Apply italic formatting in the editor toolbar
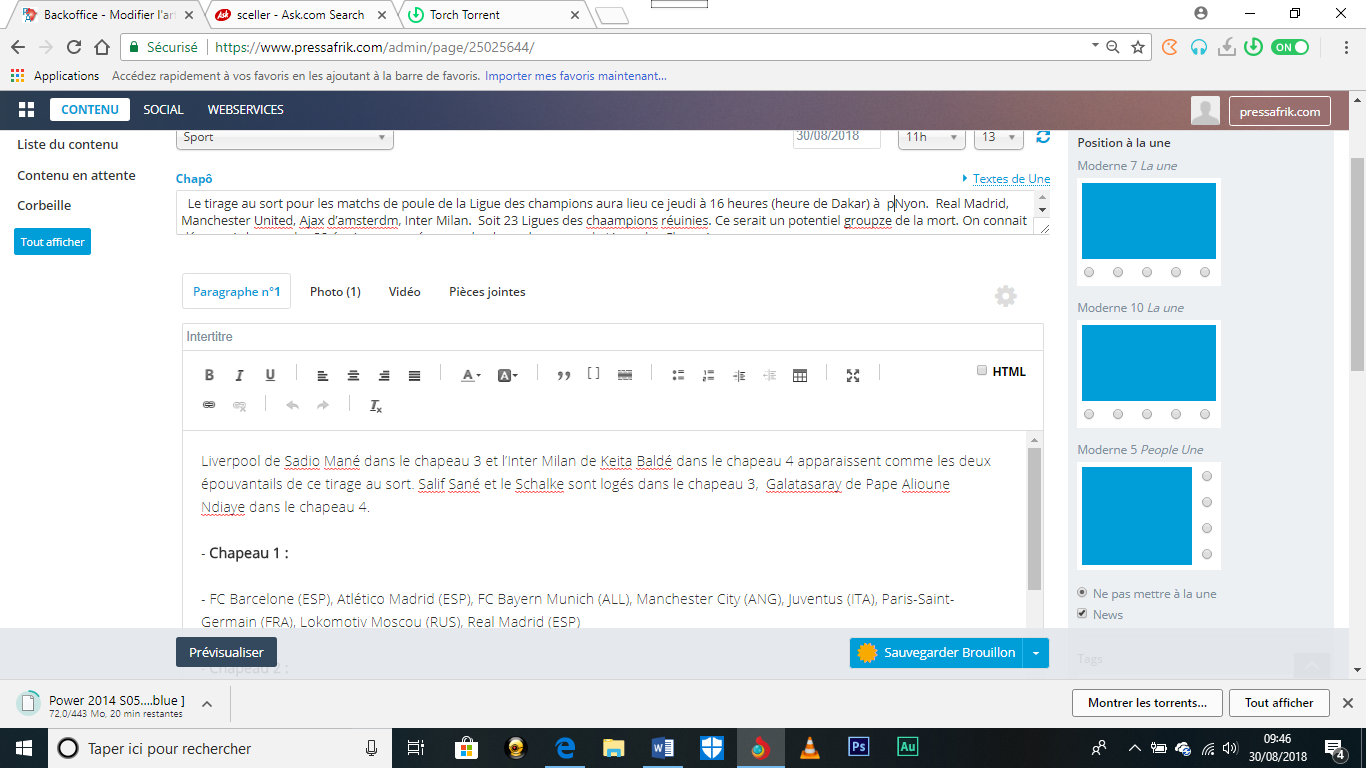 (239, 376)
